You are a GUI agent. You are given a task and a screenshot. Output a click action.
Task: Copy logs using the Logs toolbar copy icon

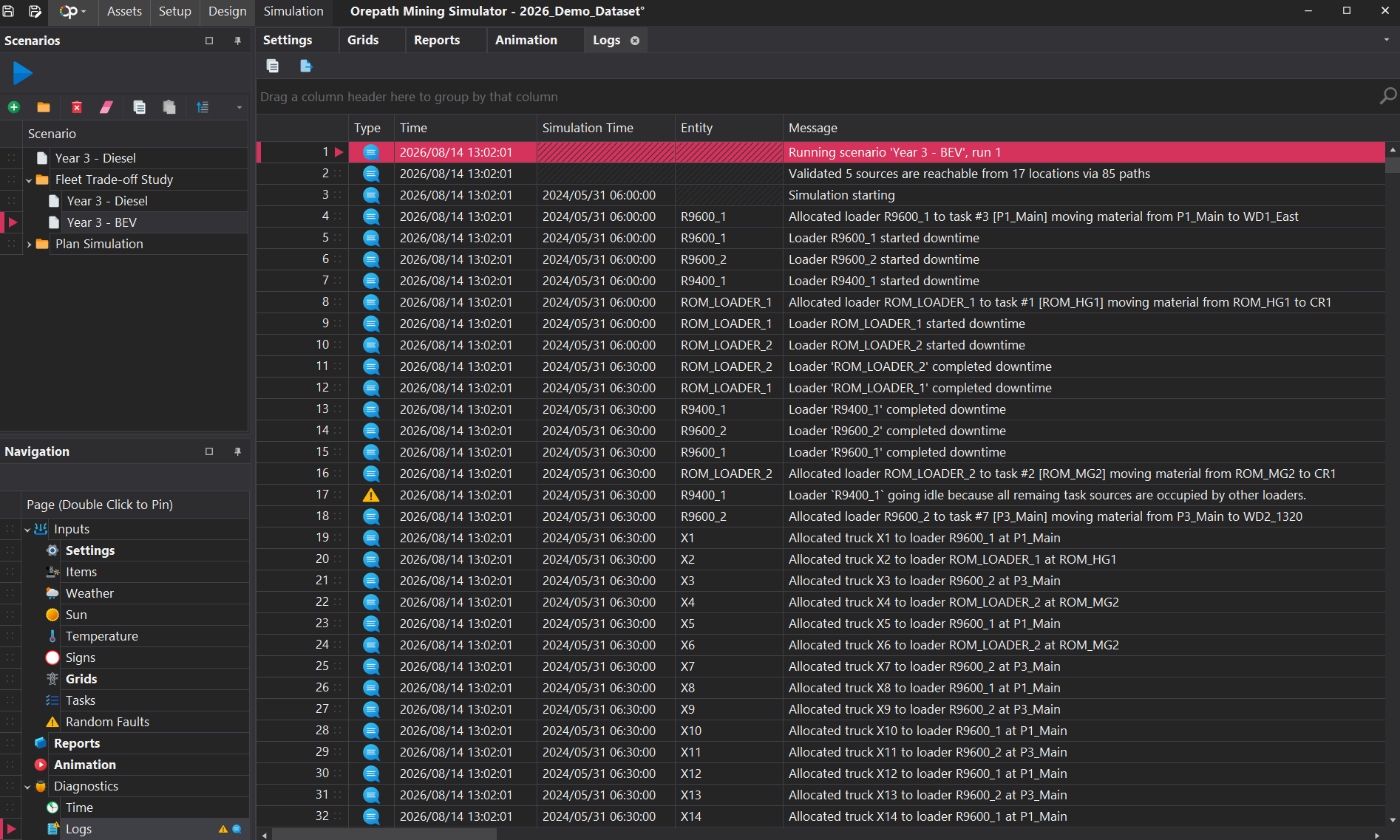tap(273, 66)
